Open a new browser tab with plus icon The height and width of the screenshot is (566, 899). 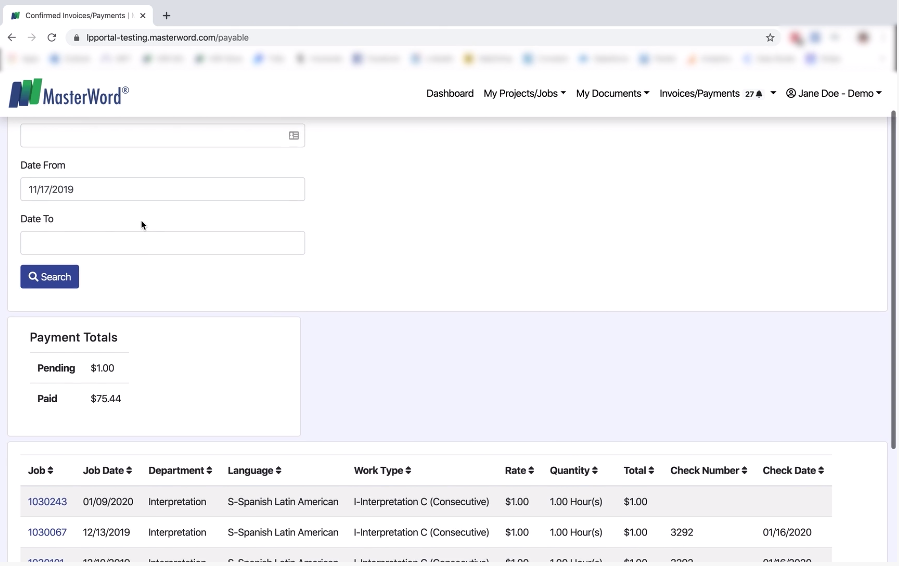click(x=166, y=15)
